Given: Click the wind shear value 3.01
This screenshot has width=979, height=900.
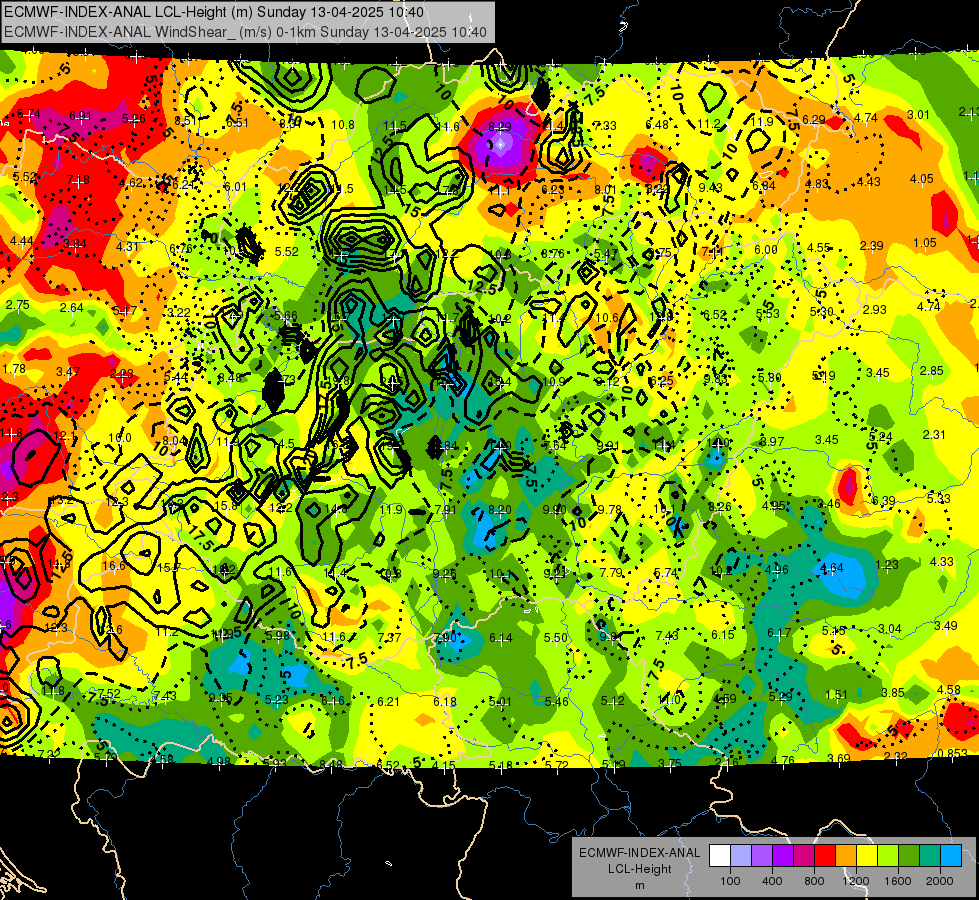Looking at the screenshot, I should click(918, 115).
